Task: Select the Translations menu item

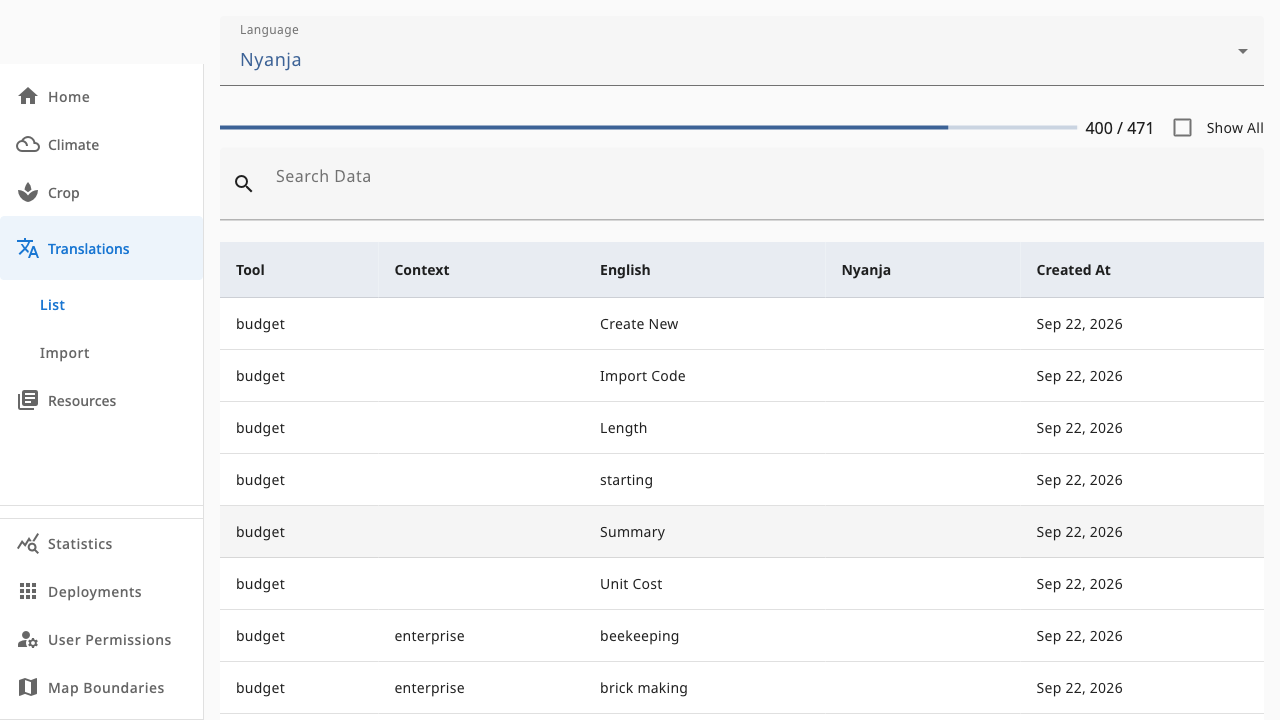Action: [102, 248]
